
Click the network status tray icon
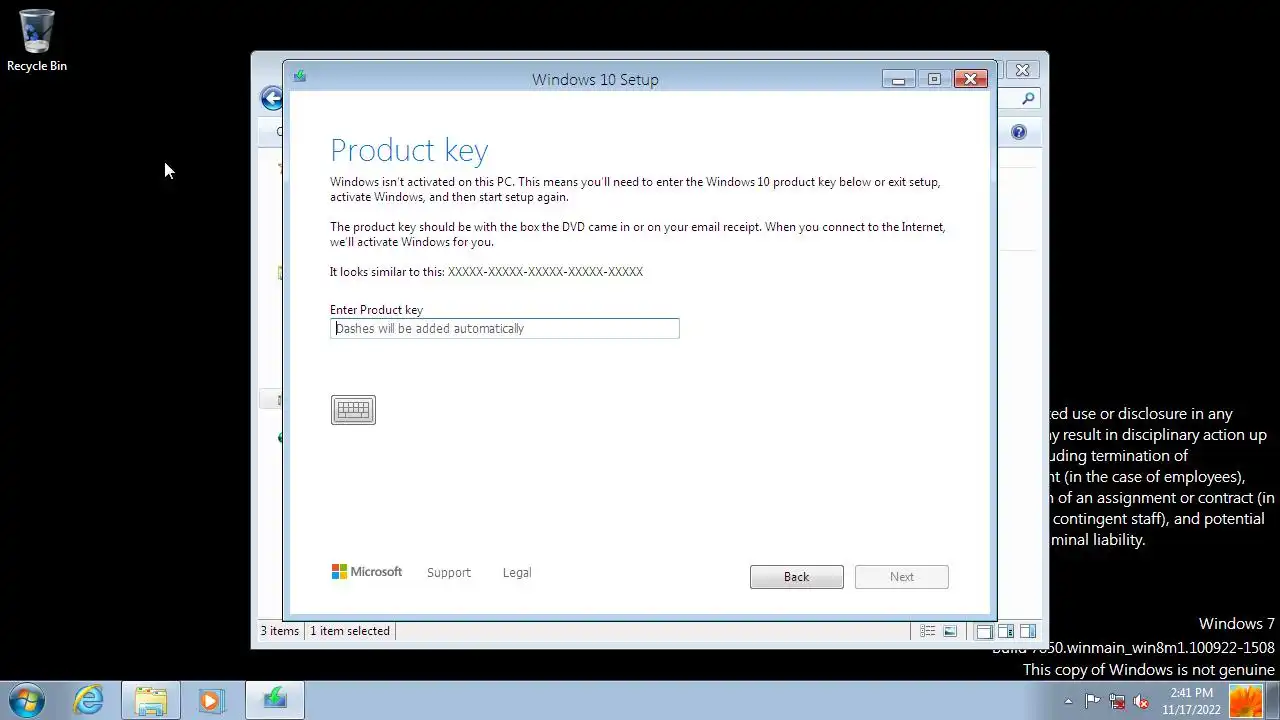click(1117, 701)
